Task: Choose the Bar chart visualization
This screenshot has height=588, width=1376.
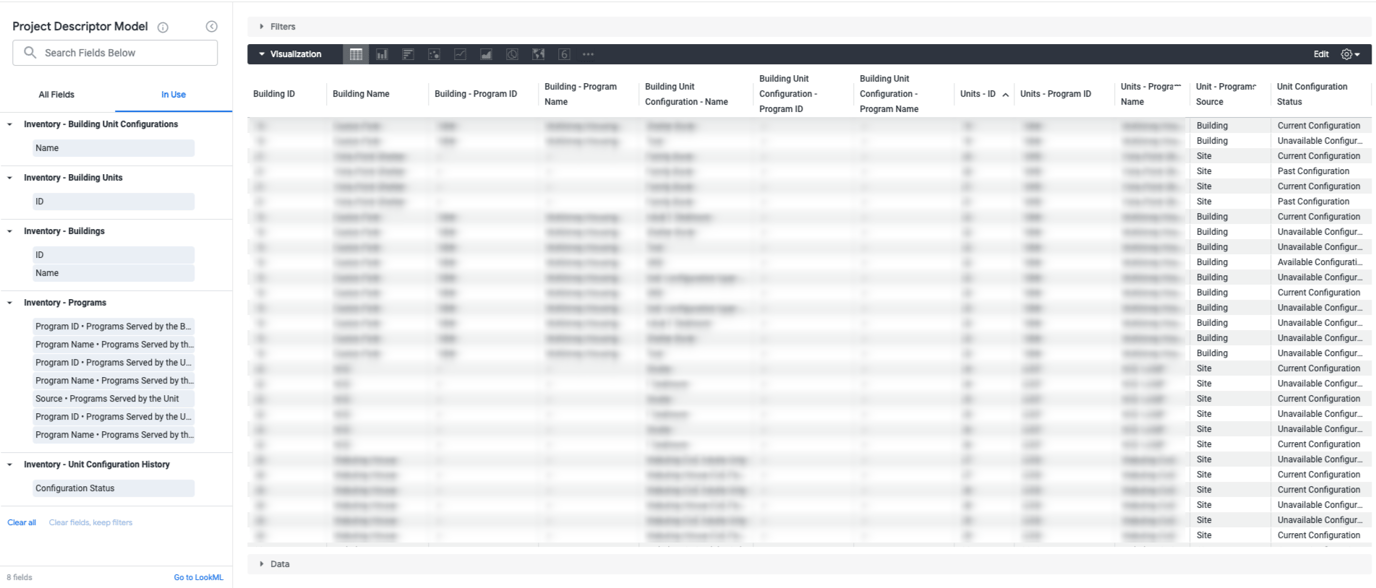Action: click(409, 54)
